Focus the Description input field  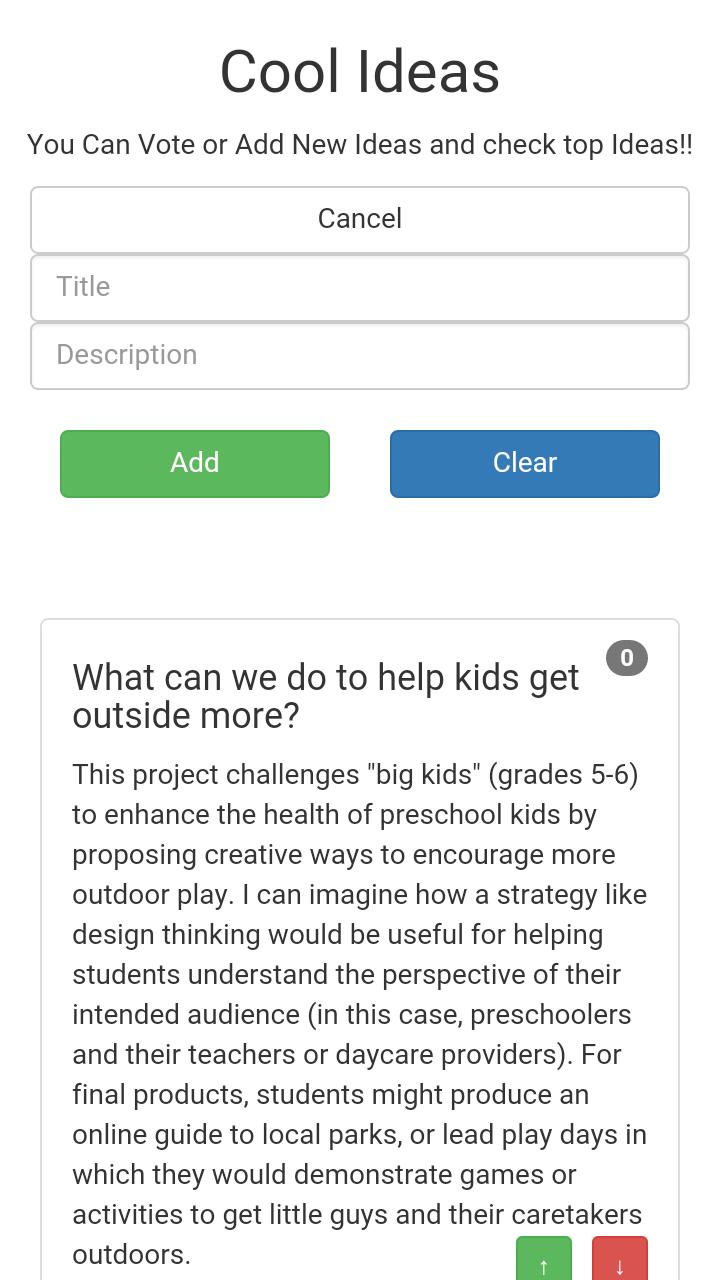click(360, 356)
